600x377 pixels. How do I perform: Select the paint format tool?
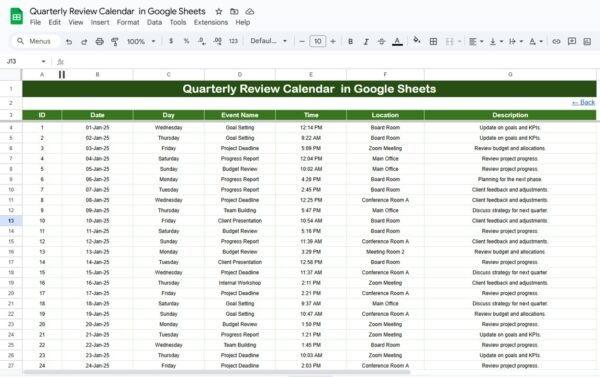point(114,41)
